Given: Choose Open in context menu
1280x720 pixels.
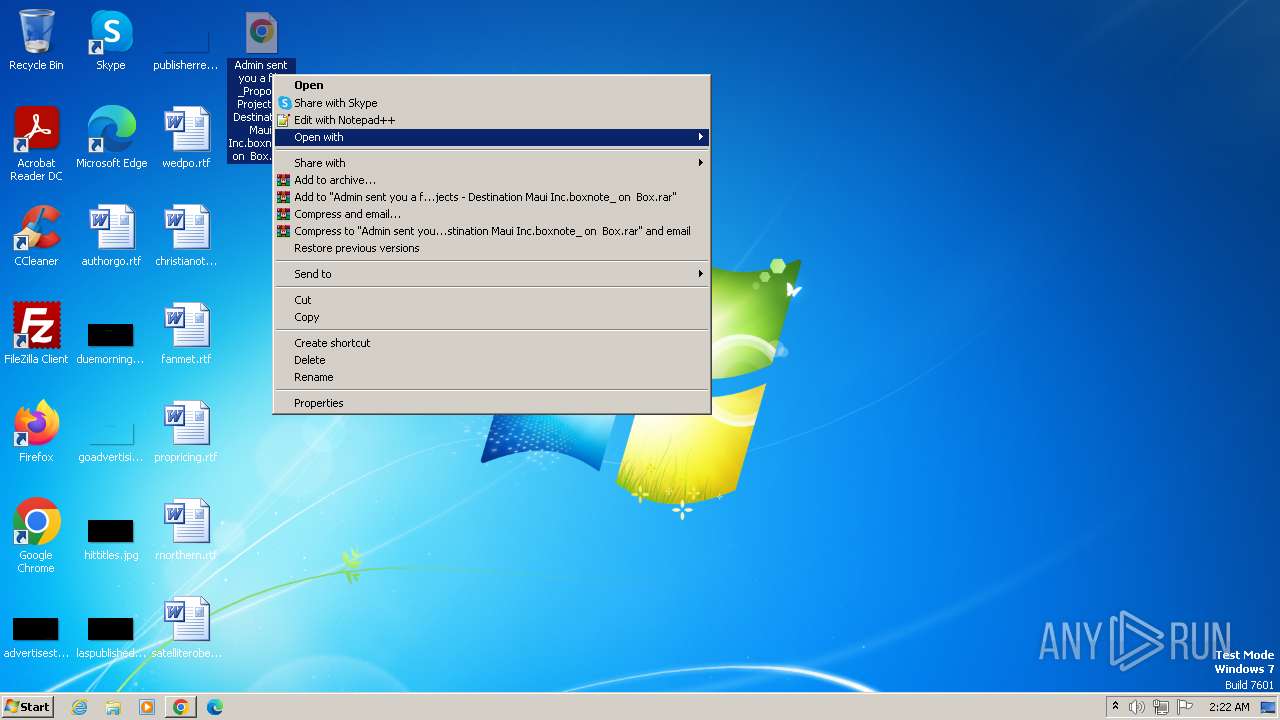Looking at the screenshot, I should tap(492, 86).
